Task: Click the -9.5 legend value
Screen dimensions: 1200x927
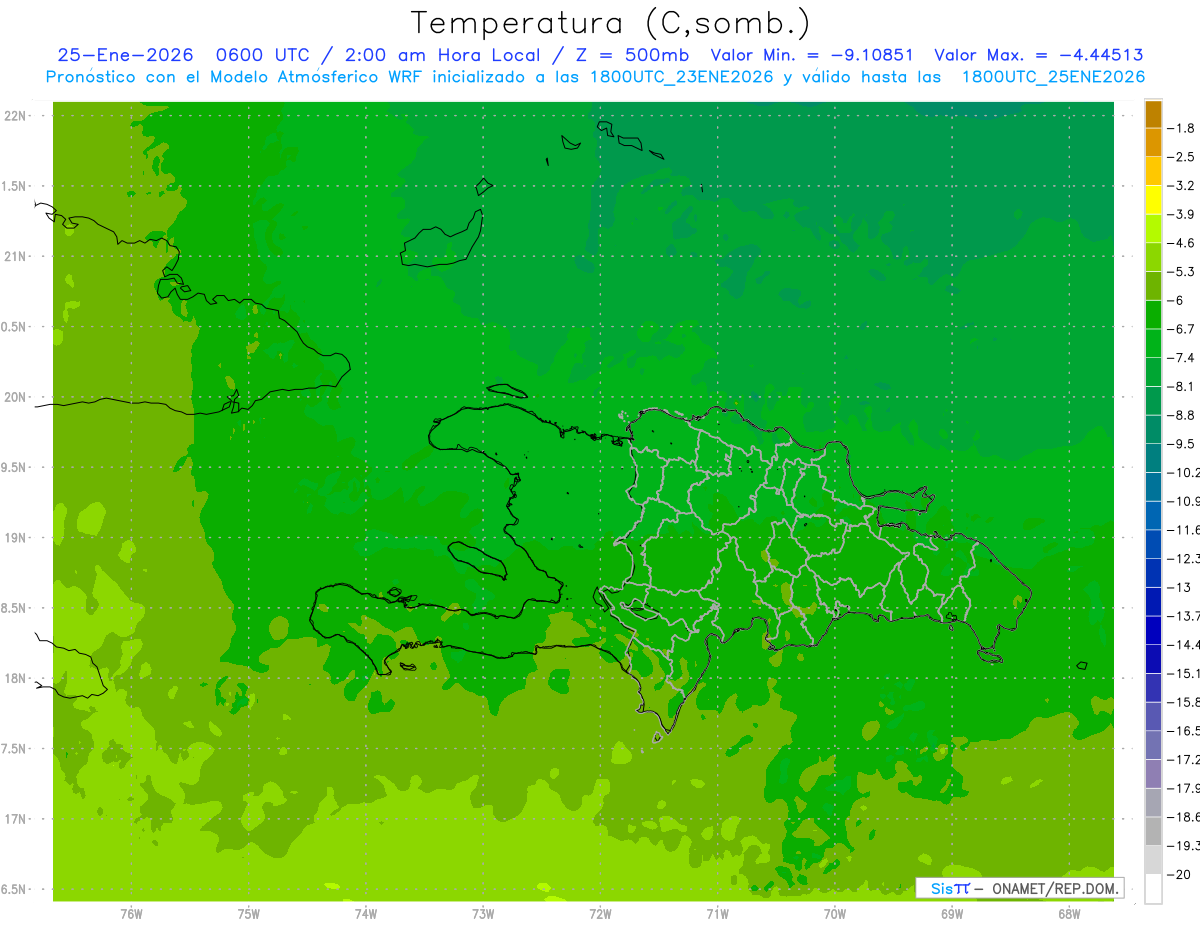Action: click(1181, 443)
